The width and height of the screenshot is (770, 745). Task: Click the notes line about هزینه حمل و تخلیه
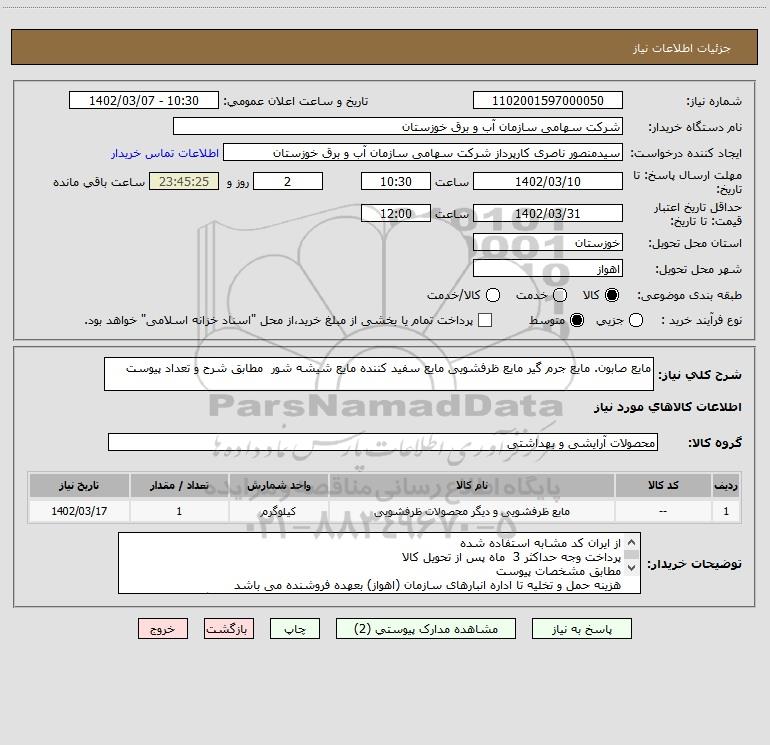point(427,585)
